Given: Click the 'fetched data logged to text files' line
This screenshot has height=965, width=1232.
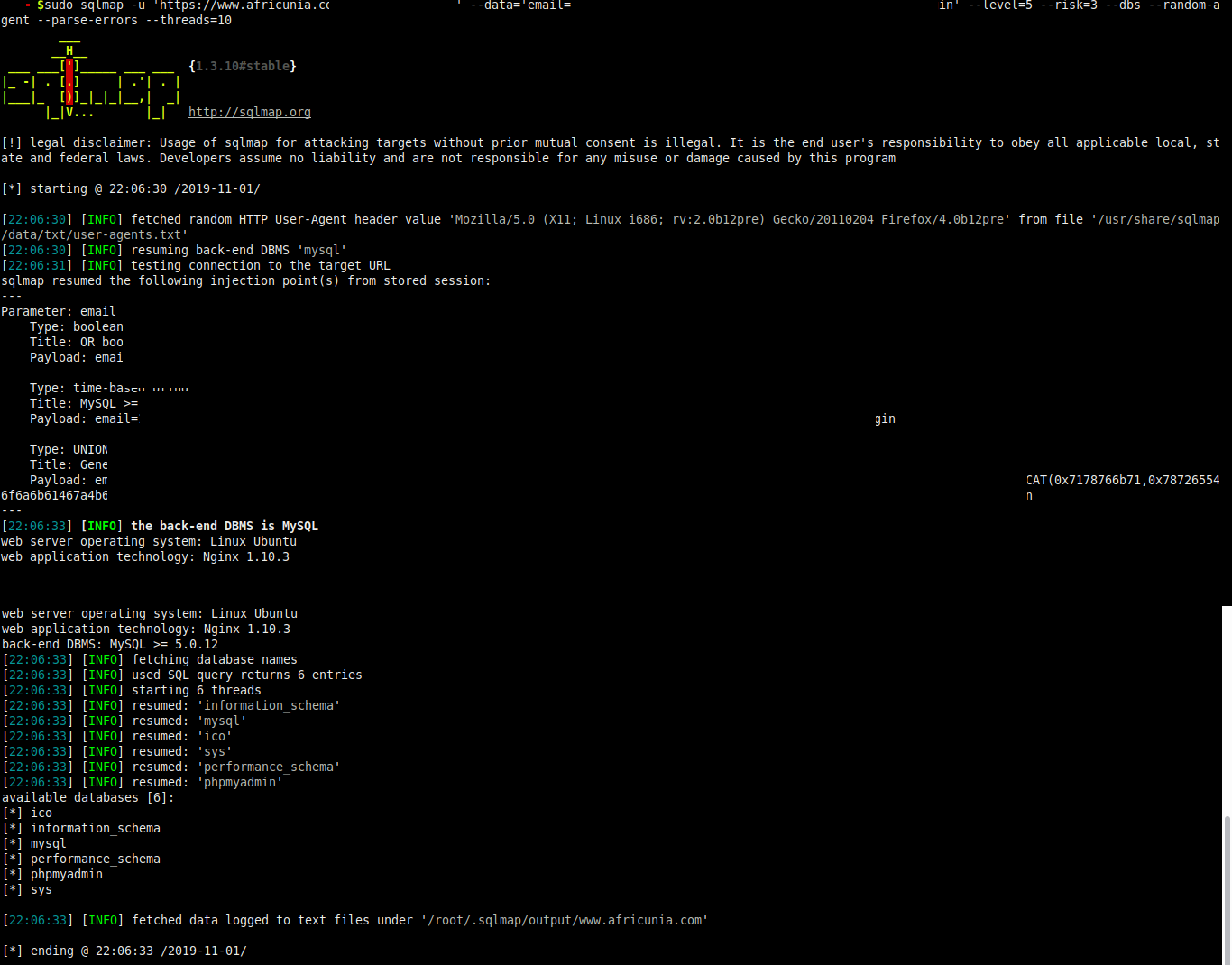Looking at the screenshot, I should 355,920.
